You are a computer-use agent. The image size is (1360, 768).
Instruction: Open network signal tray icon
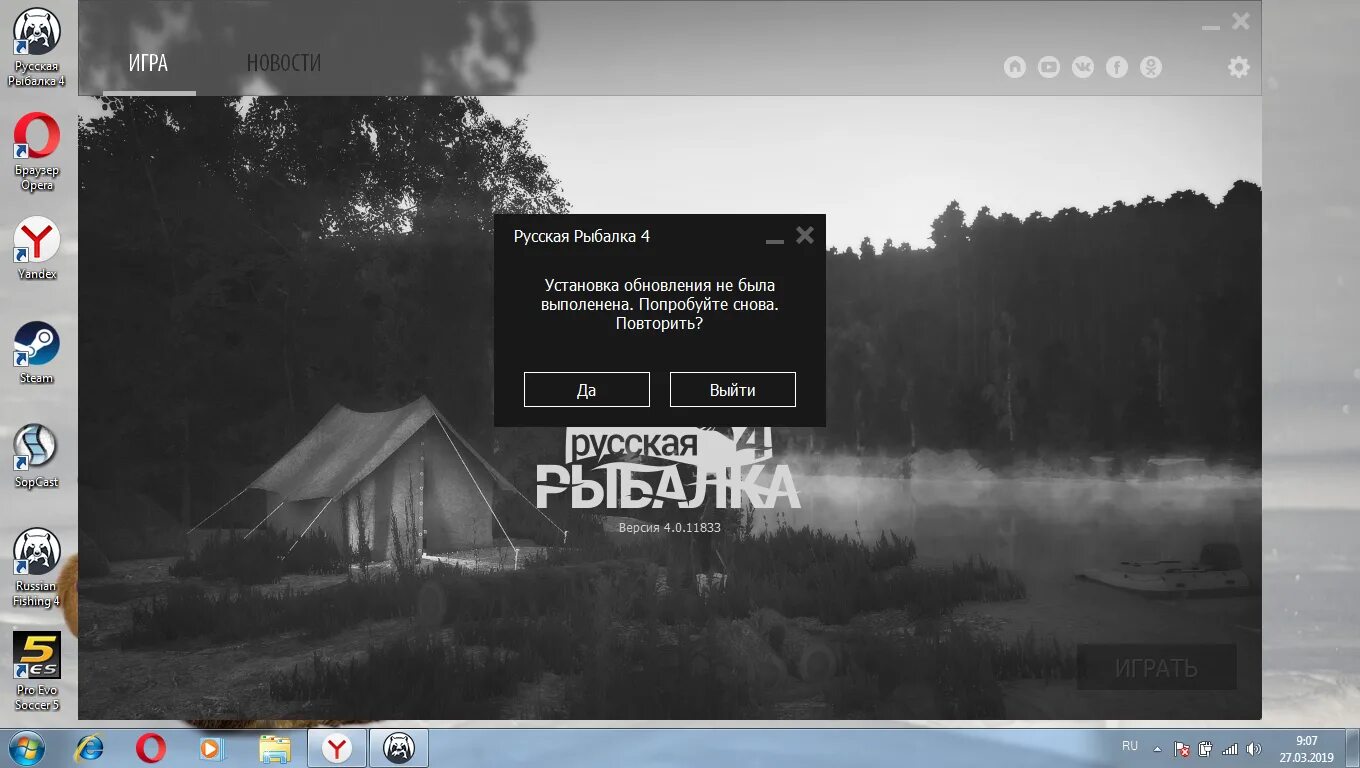click(1230, 749)
